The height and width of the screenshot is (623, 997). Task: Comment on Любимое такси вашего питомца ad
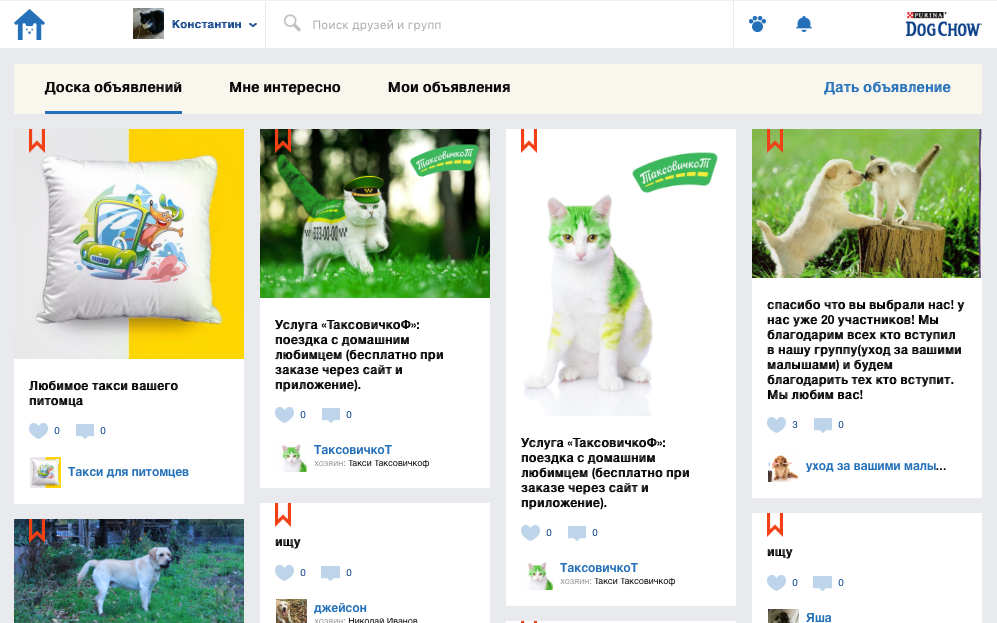[85, 431]
